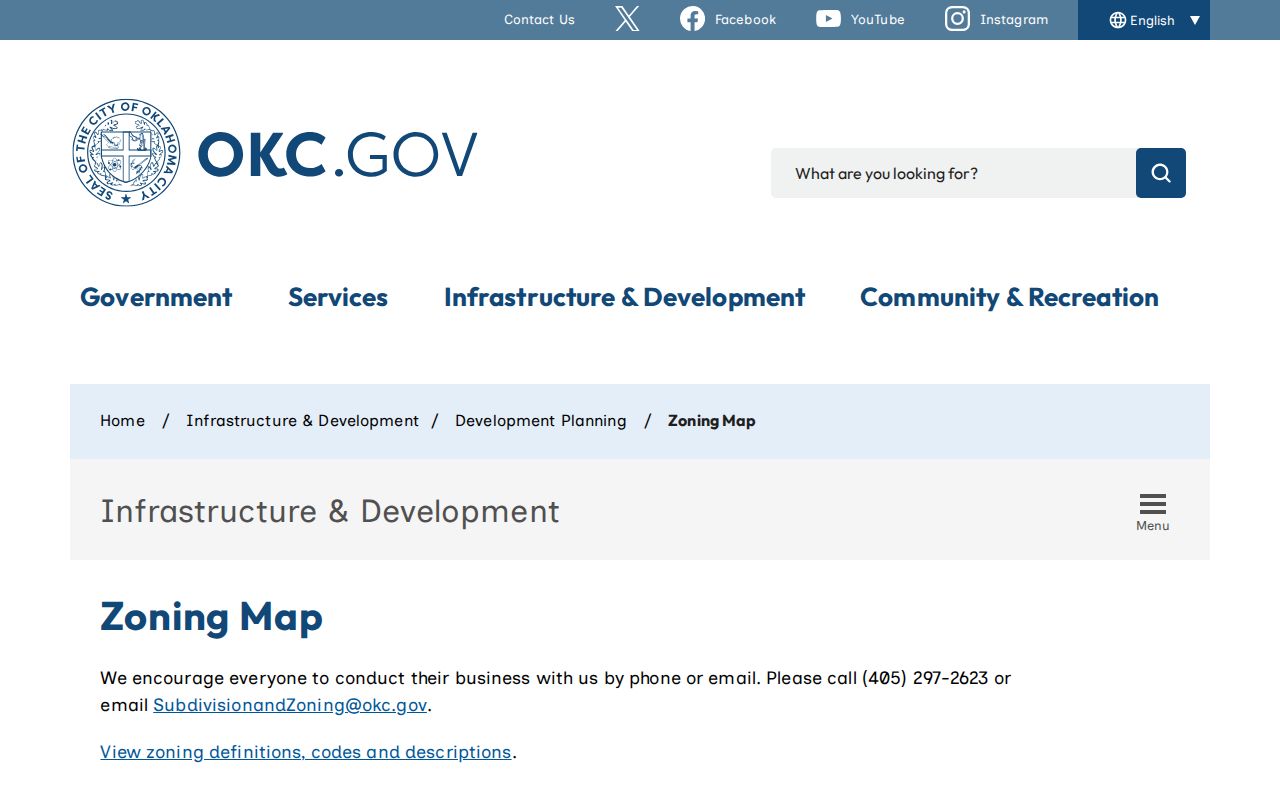Open zoning definitions, codes and descriptions link

(x=306, y=752)
